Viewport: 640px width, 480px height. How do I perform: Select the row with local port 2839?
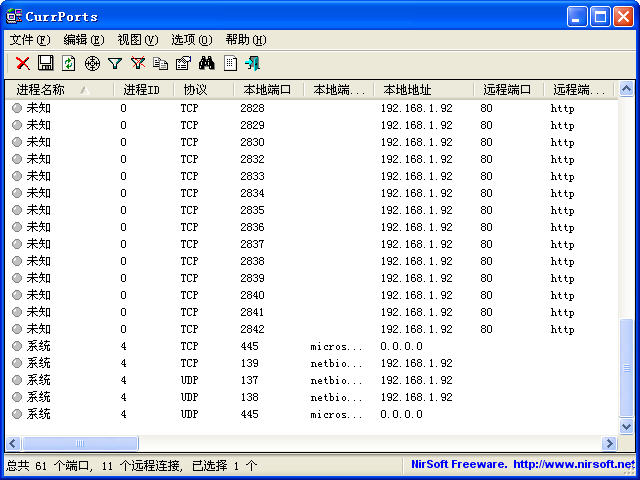click(311, 278)
